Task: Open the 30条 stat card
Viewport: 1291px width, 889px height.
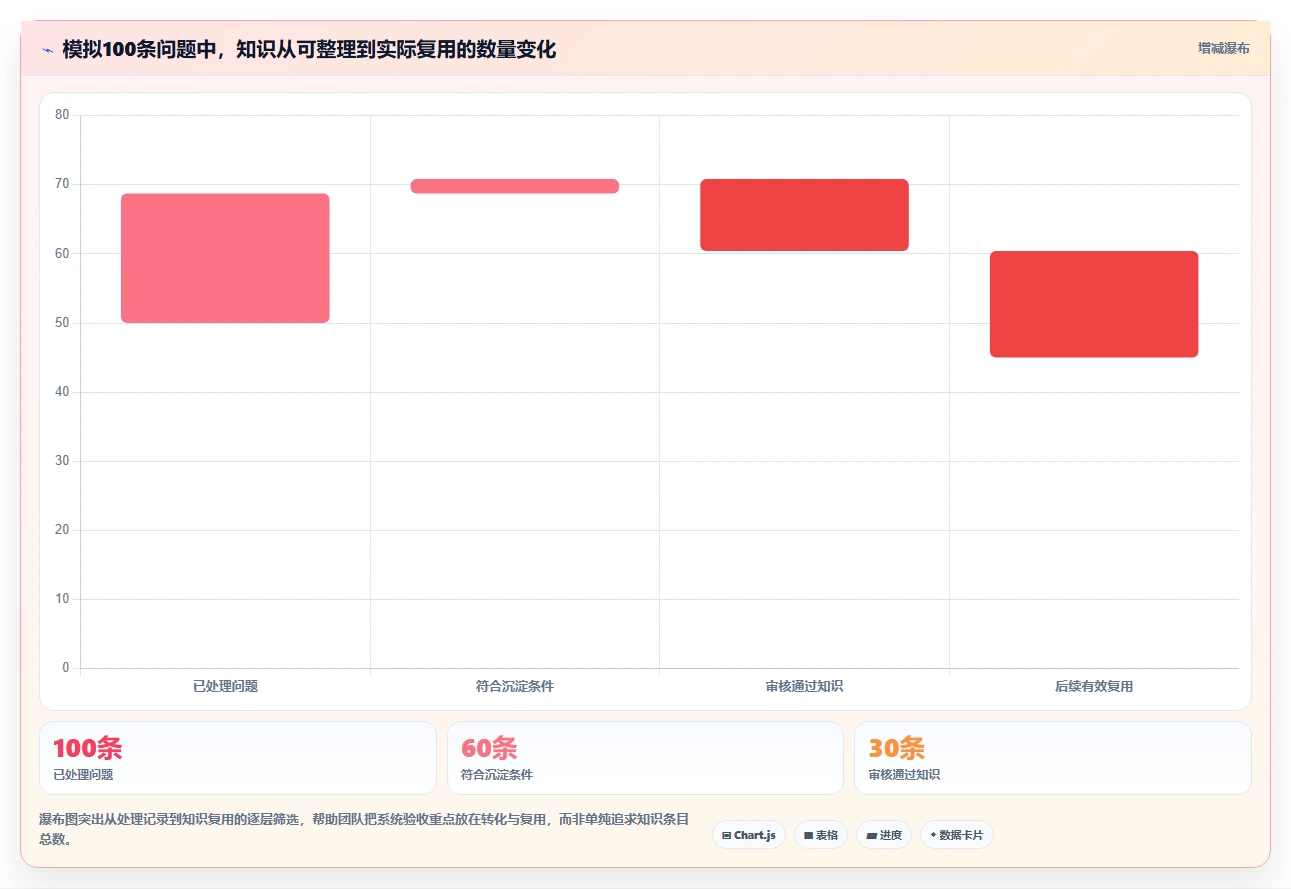Action: pos(1052,758)
